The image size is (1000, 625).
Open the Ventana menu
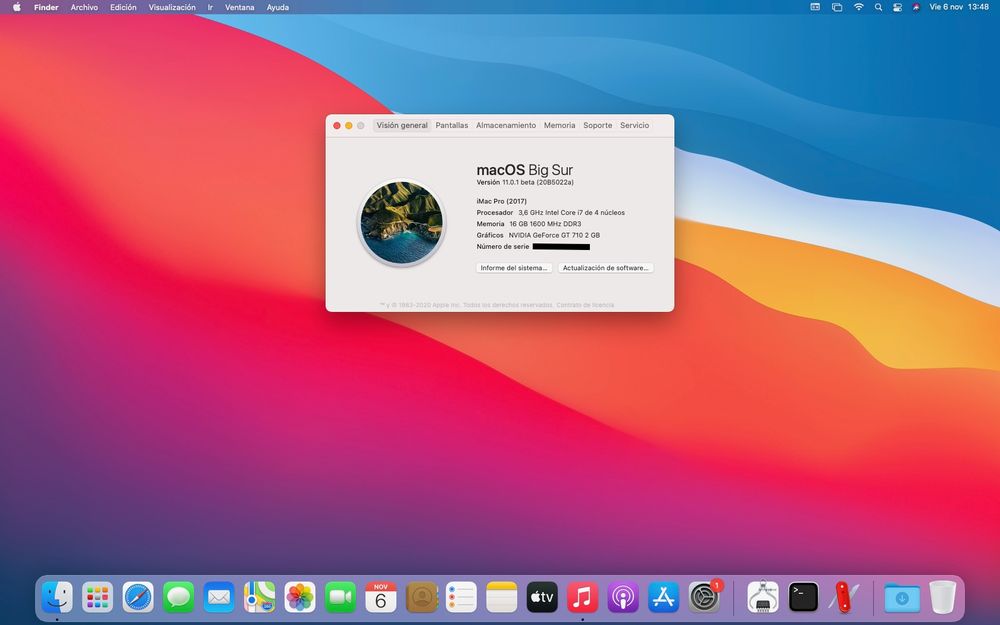pos(240,7)
